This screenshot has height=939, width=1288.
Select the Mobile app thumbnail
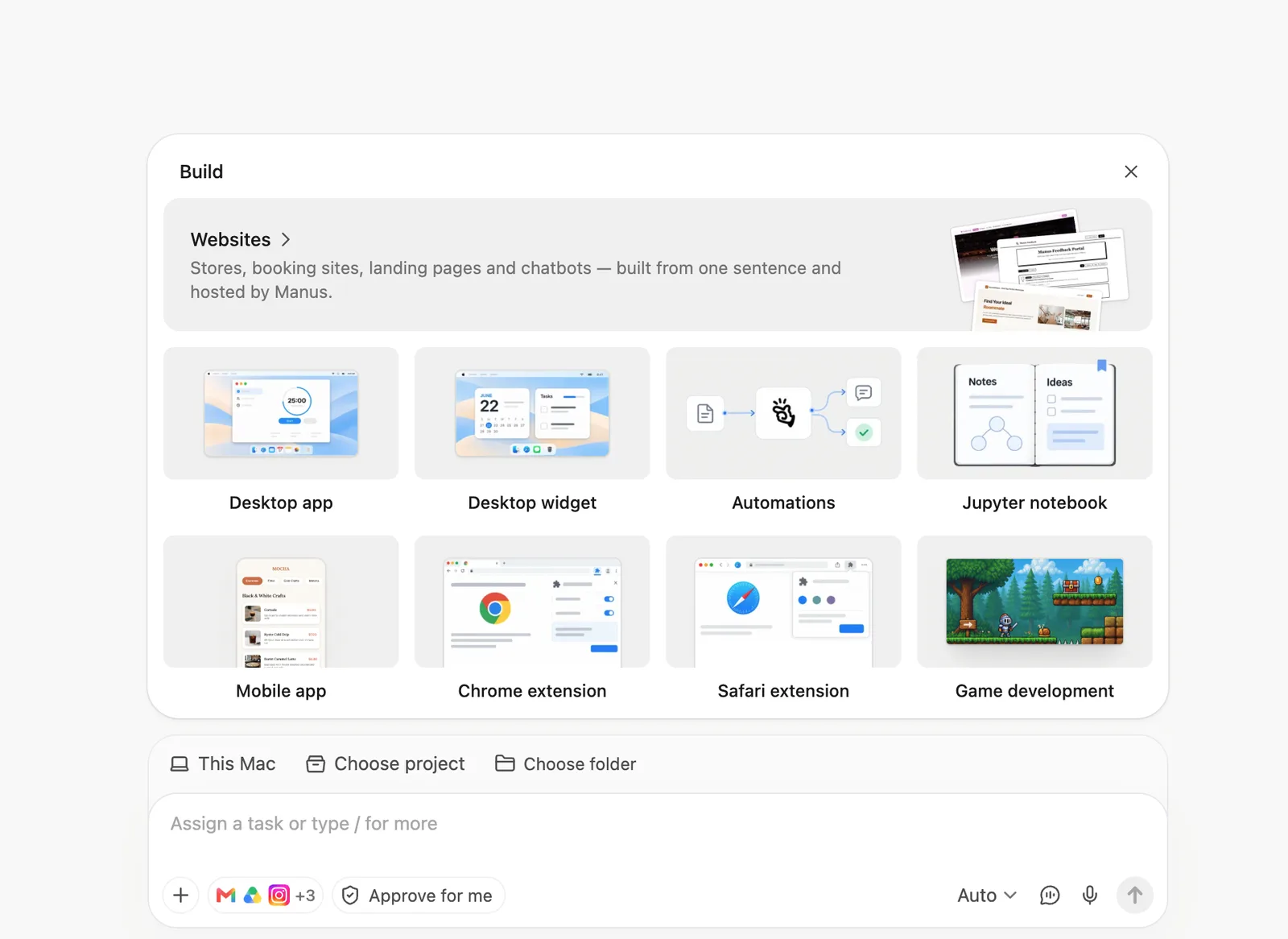coord(281,602)
